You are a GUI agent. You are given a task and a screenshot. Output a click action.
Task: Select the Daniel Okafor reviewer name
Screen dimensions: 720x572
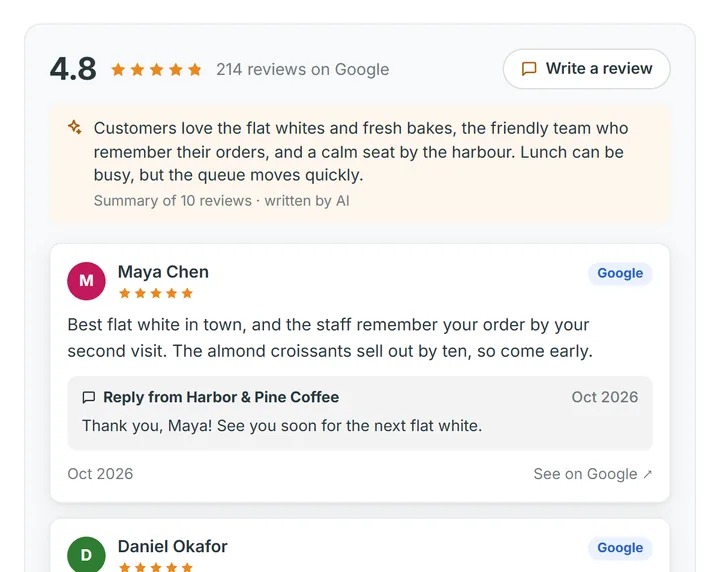[x=173, y=546]
